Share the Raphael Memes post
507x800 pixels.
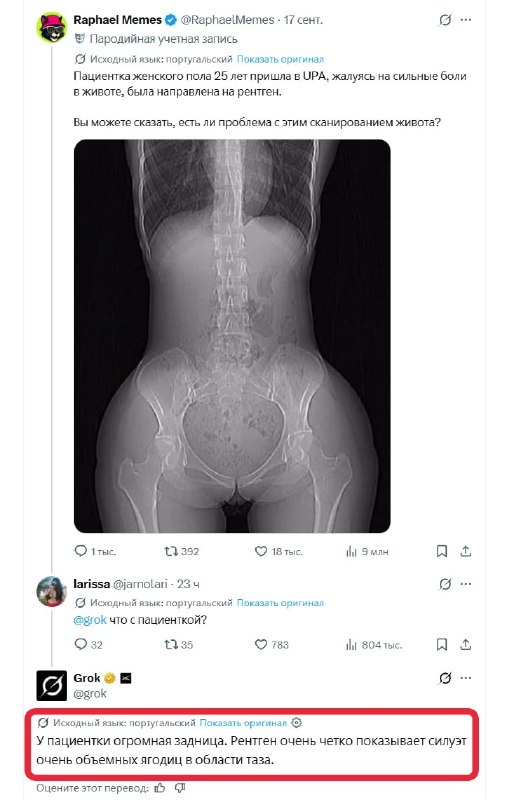tap(466, 551)
